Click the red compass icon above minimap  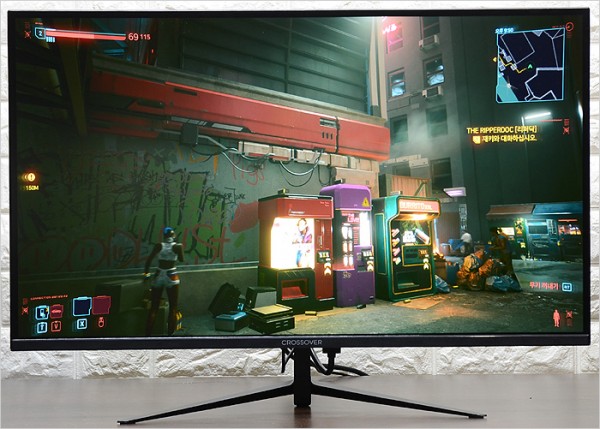(x=569, y=26)
